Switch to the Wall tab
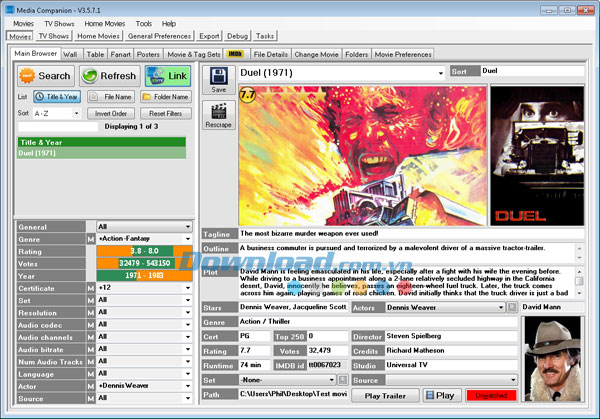The width and height of the screenshot is (600, 419). coord(70,54)
